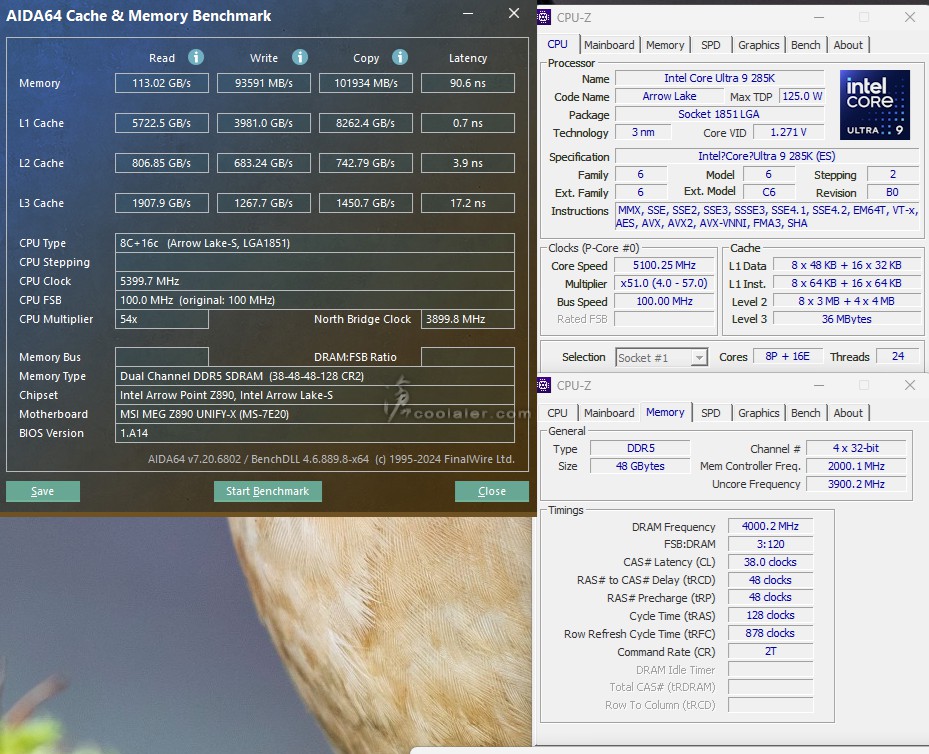Close the top CPU-Z window
Image resolution: width=929 pixels, height=754 pixels.
click(x=910, y=17)
